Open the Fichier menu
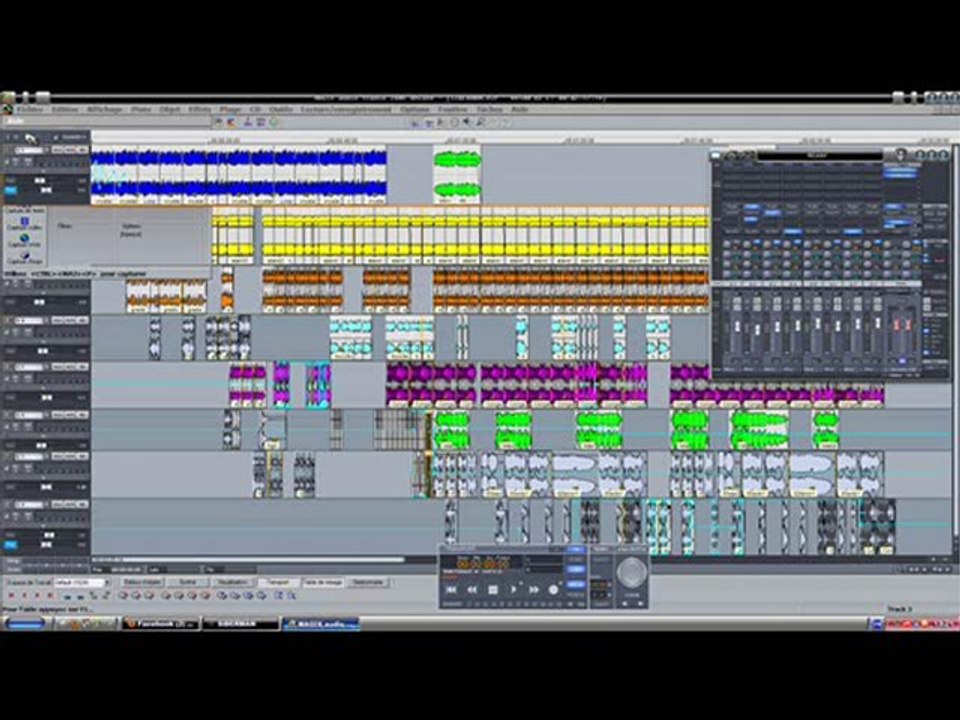The width and height of the screenshot is (960, 720). (x=29, y=110)
